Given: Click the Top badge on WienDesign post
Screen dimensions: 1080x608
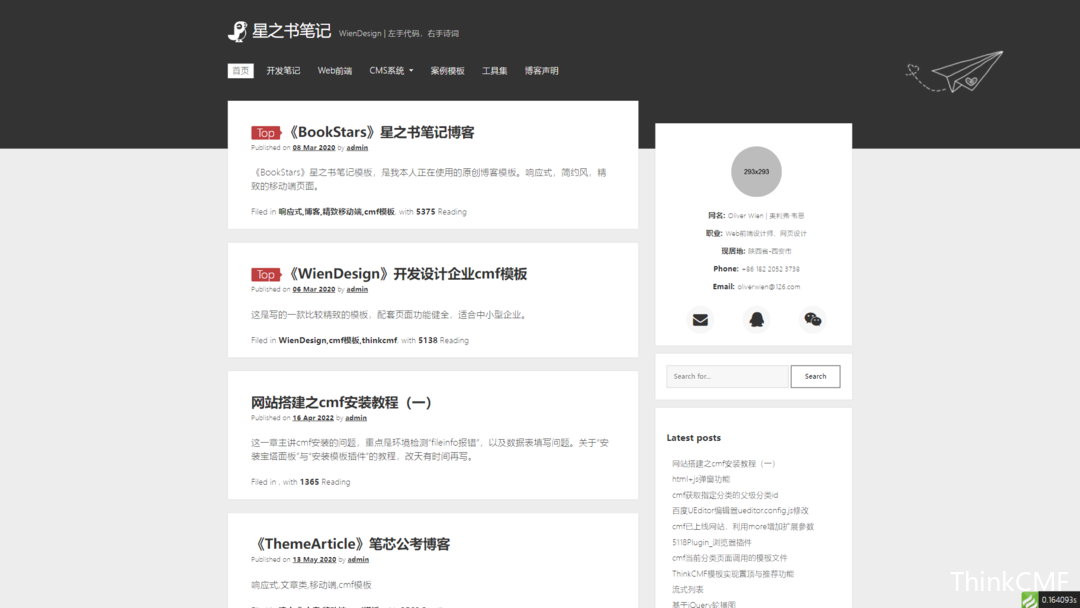Looking at the screenshot, I should click(x=266, y=275).
